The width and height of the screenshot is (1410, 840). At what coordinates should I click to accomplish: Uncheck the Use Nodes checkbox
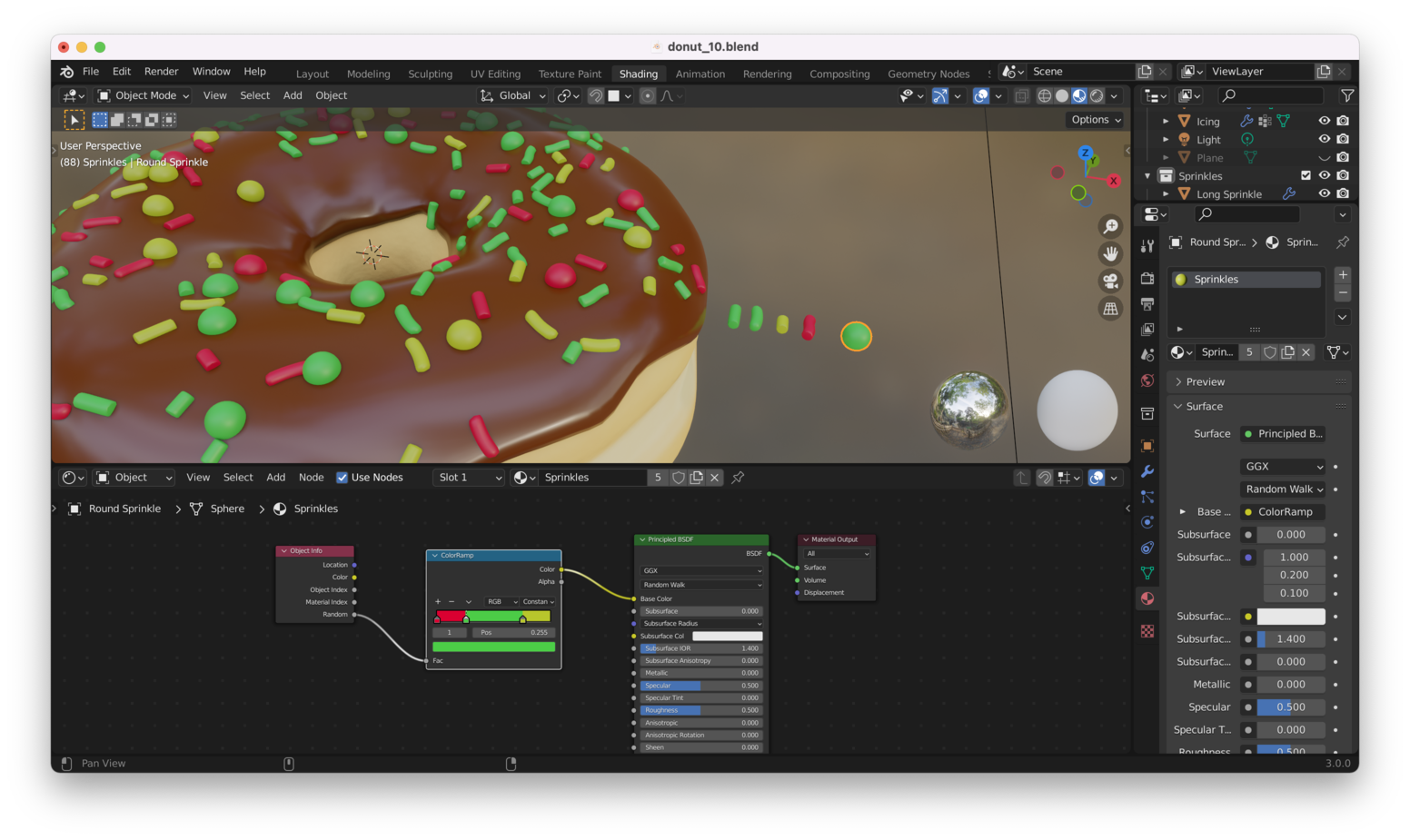[x=343, y=478]
